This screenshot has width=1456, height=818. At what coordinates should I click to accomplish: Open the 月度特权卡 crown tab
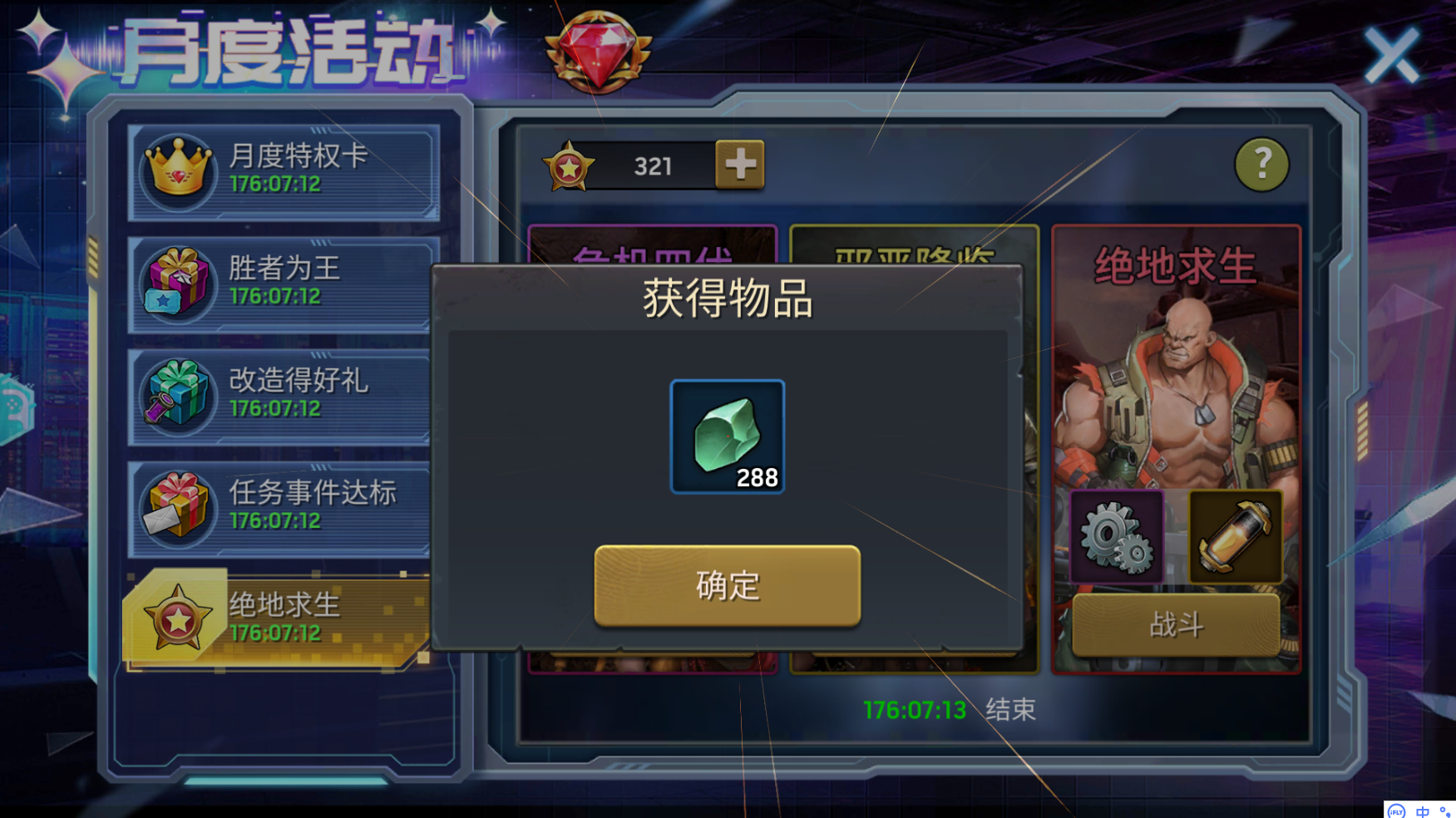coord(284,171)
